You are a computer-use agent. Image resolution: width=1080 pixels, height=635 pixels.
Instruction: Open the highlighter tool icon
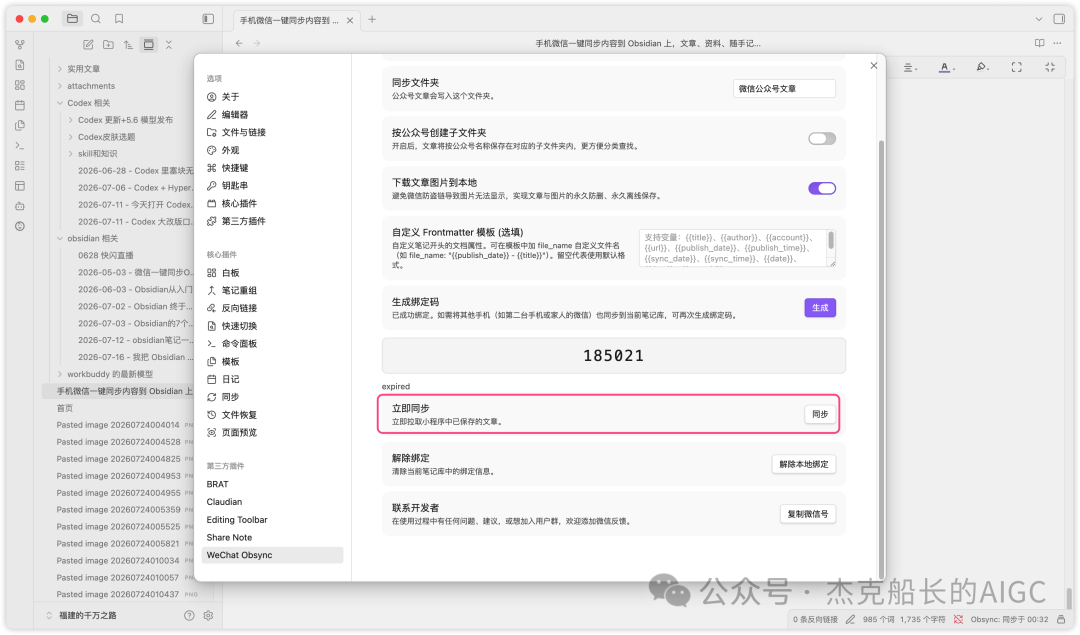[982, 67]
